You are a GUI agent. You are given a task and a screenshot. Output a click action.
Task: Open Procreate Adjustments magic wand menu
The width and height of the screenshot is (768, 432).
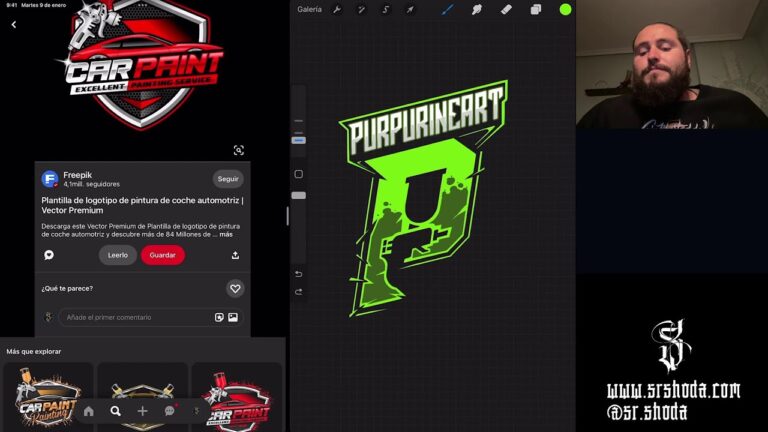[x=361, y=9]
